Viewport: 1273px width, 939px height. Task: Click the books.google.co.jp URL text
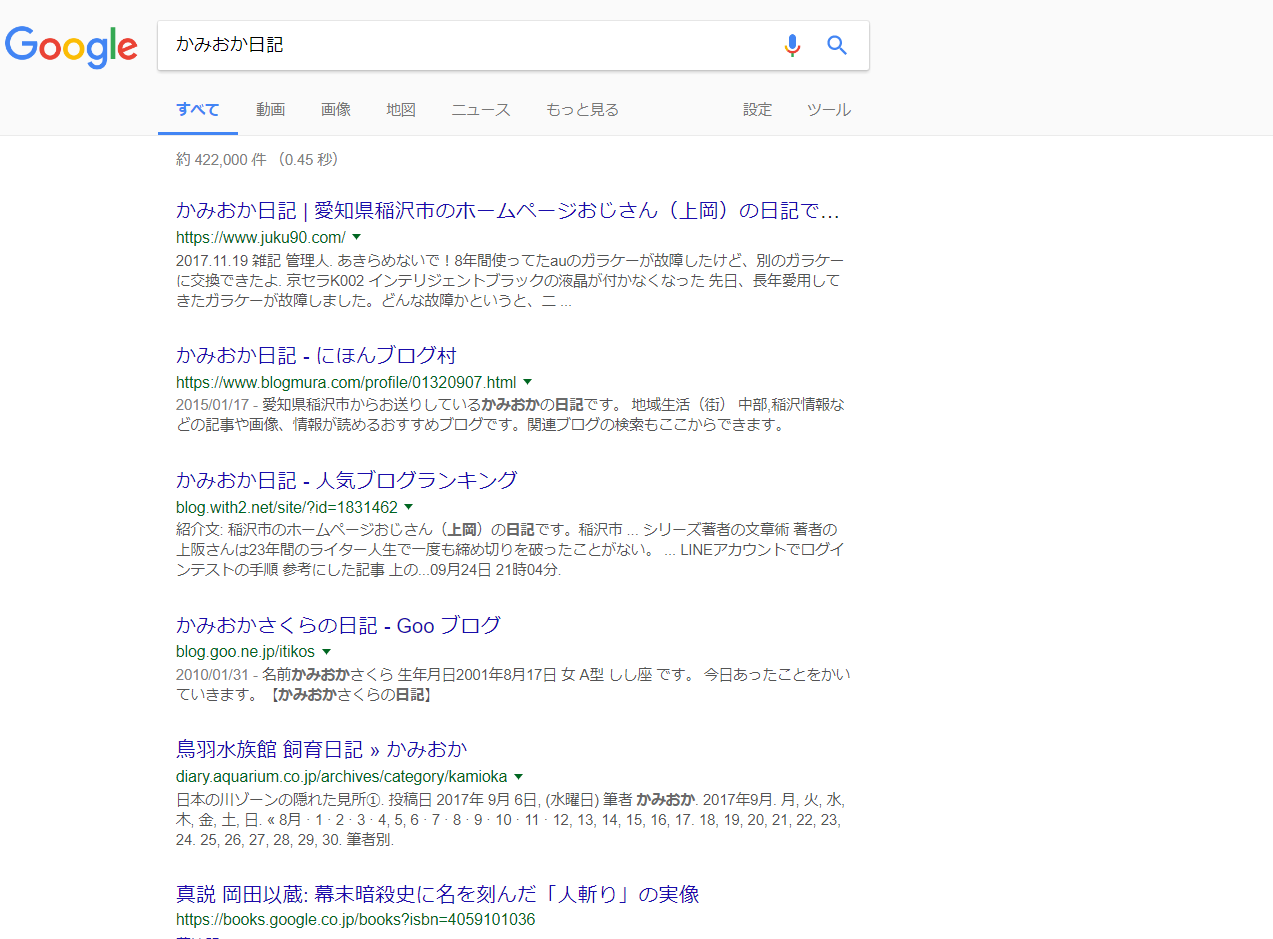click(x=356, y=920)
